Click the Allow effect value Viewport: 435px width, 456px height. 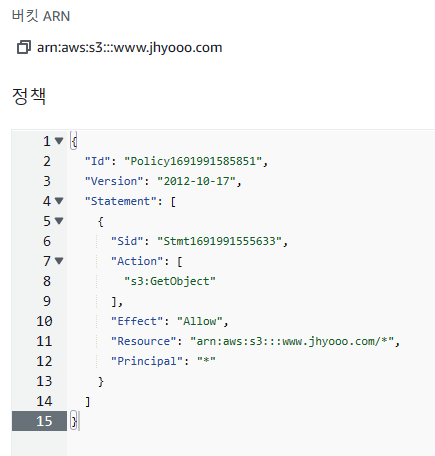pos(199,321)
